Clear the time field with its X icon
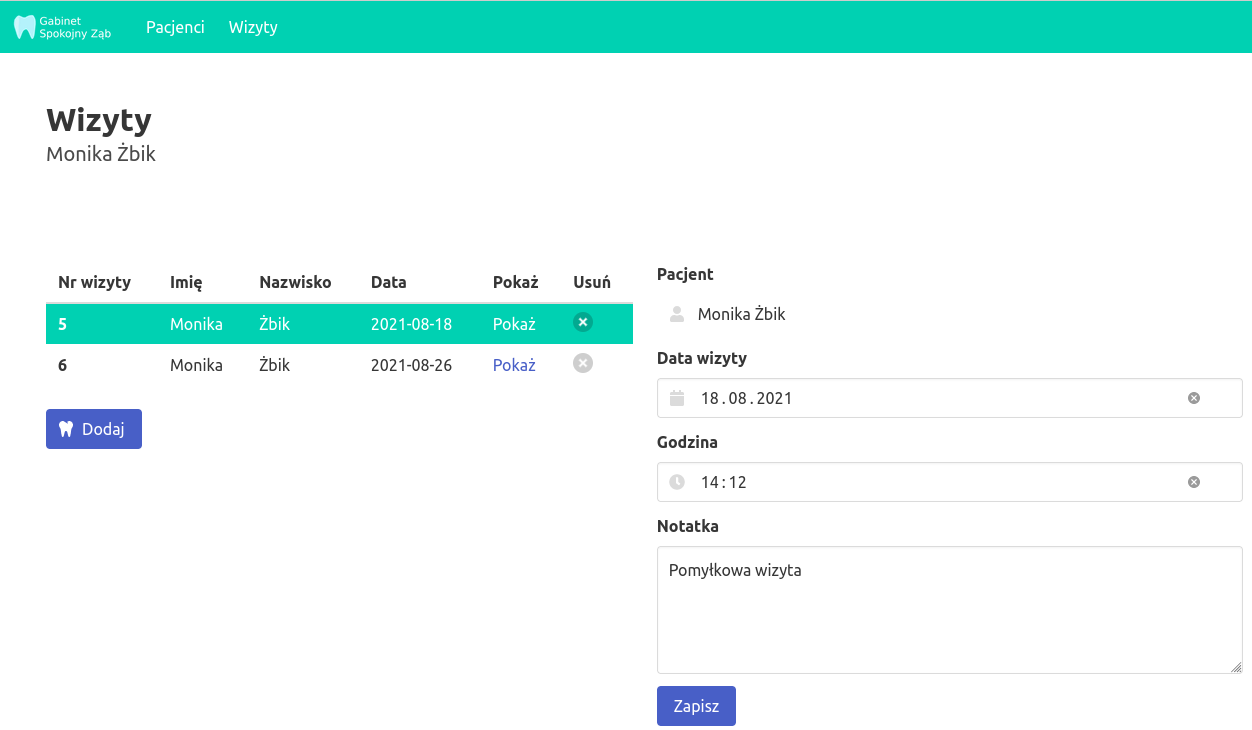 pos(1193,482)
